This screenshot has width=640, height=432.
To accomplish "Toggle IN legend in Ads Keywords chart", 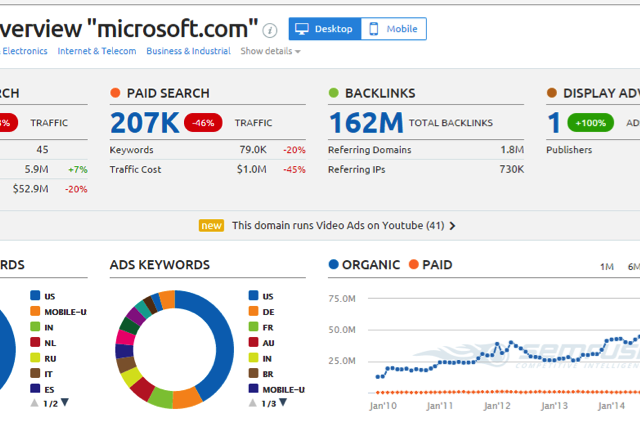I will pyautogui.click(x=260, y=358).
